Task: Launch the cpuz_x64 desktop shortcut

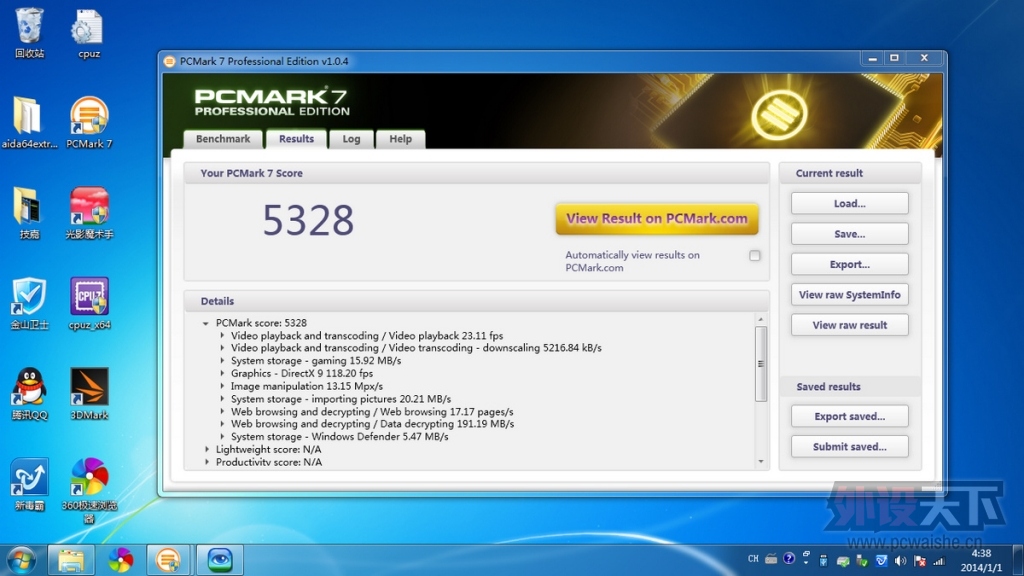Action: pos(89,302)
